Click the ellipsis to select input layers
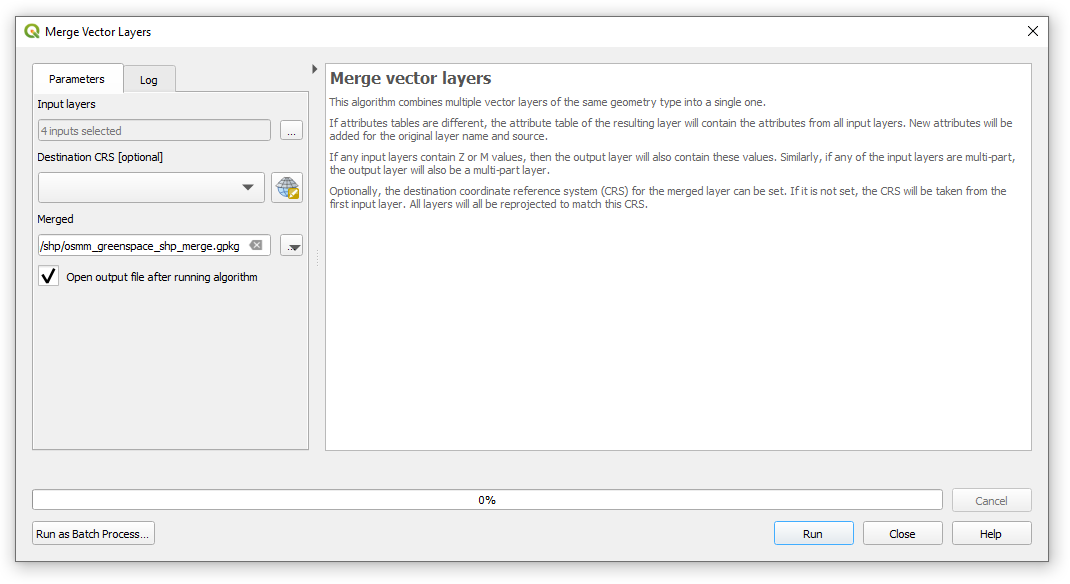The width and height of the screenshot is (1070, 584). tap(291, 130)
